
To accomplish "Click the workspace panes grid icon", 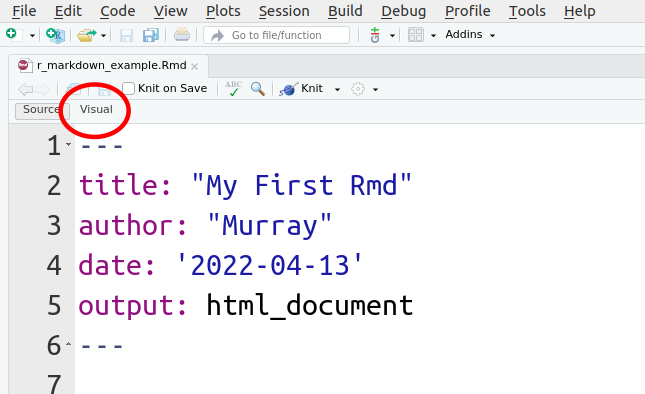I will tap(415, 35).
